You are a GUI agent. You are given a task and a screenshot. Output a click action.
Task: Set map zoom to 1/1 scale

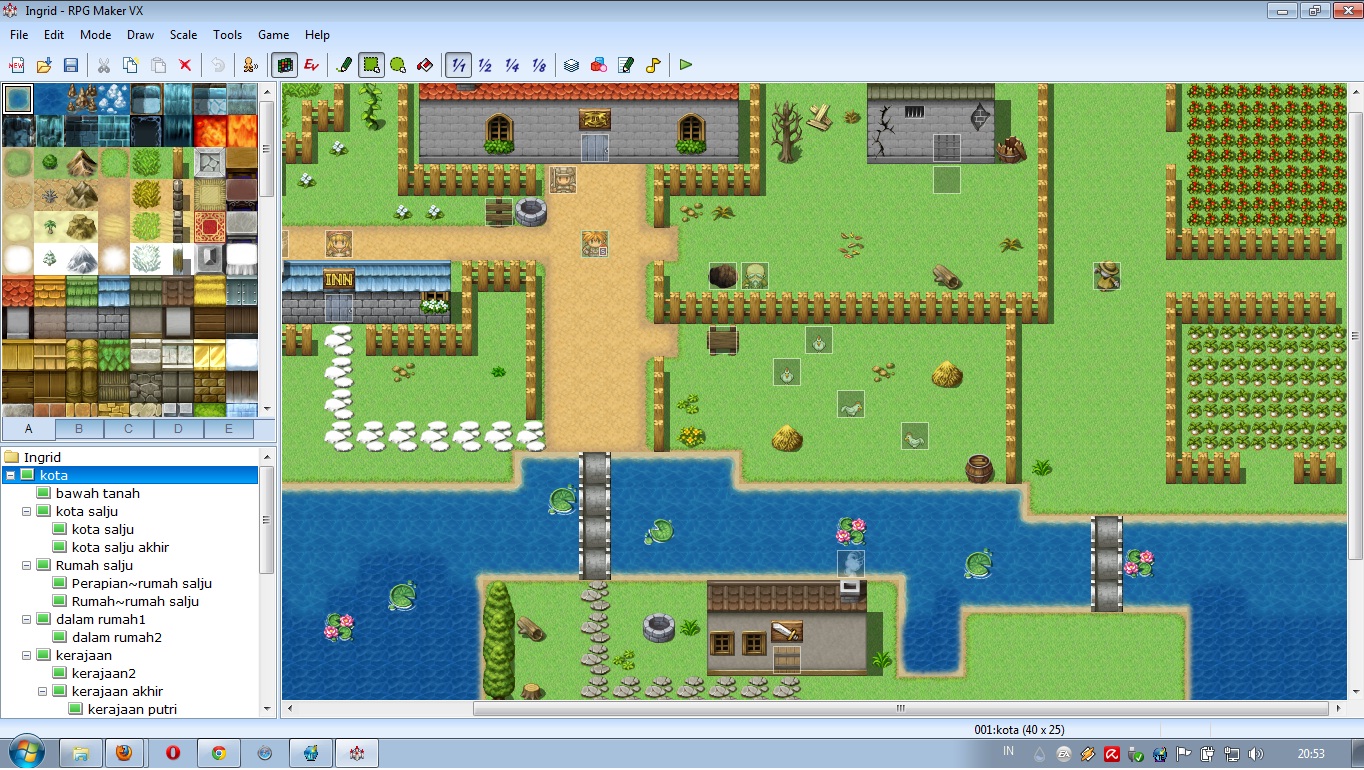[x=458, y=65]
